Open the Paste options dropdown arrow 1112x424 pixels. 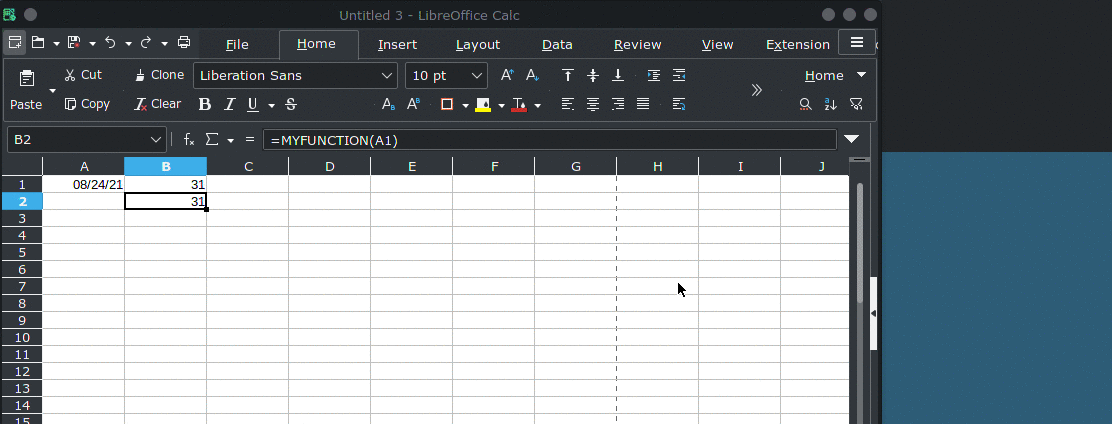pos(52,91)
